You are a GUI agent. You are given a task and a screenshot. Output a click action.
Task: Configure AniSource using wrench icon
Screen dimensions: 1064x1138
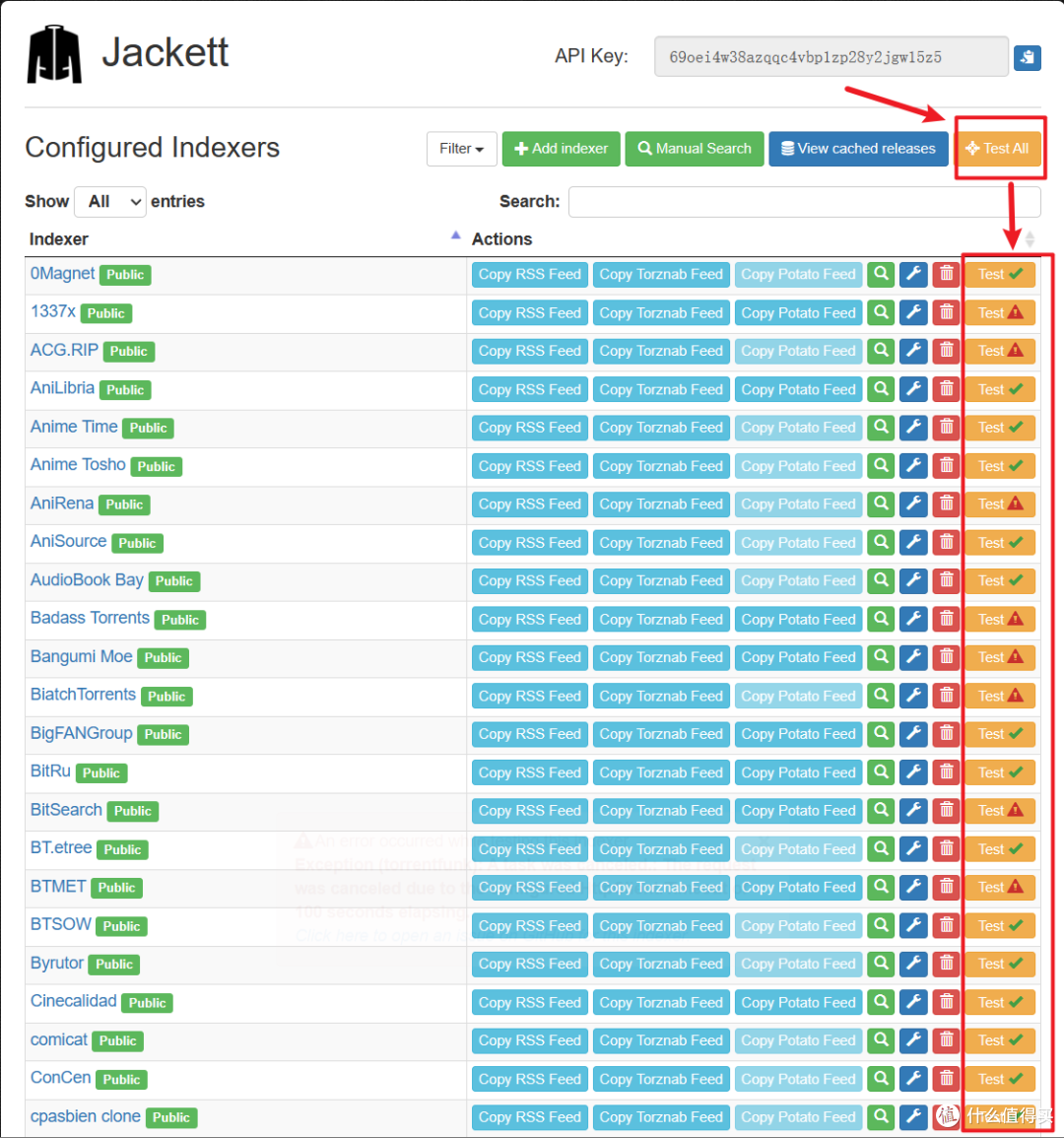pyautogui.click(x=914, y=543)
